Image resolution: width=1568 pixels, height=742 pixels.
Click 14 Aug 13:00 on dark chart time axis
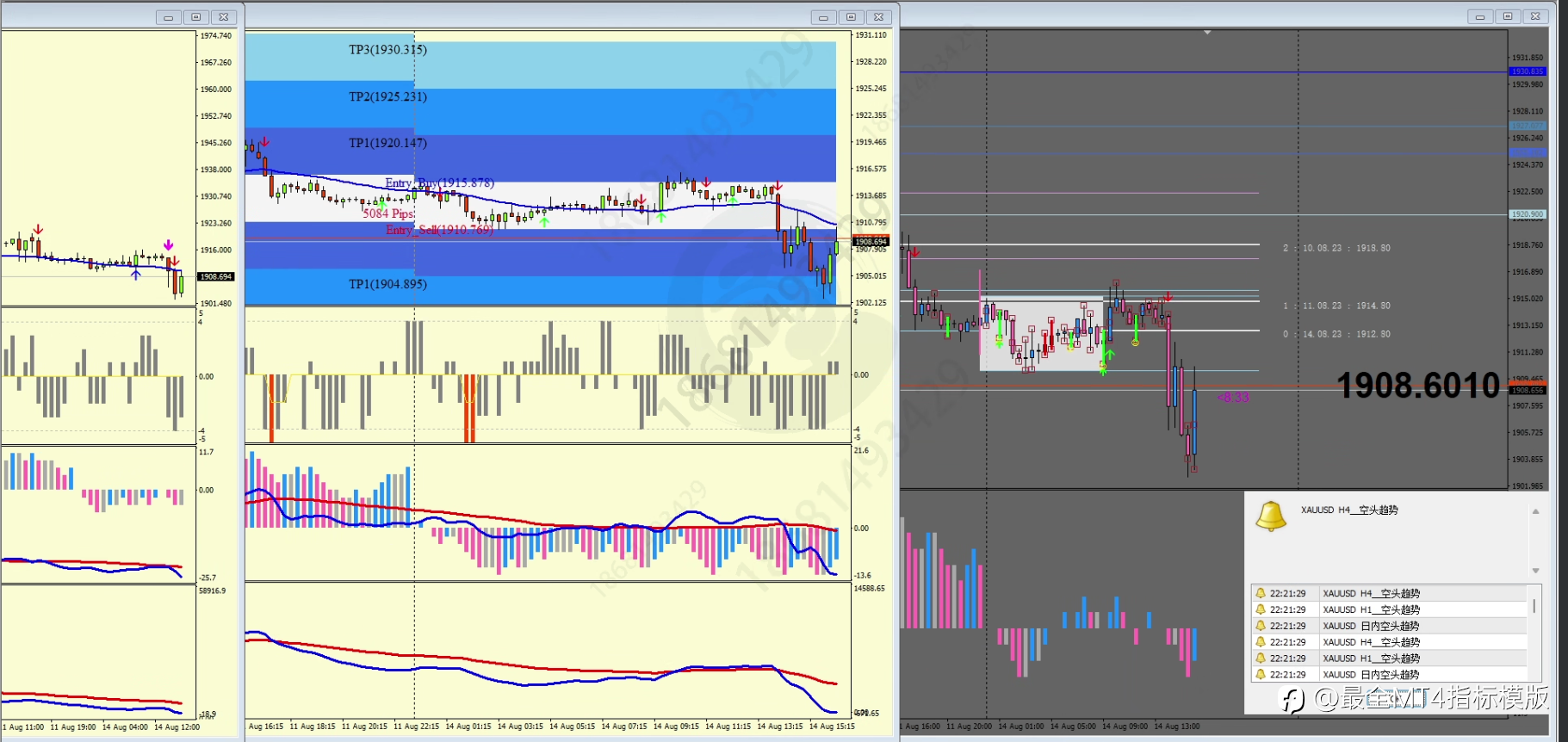1177,727
